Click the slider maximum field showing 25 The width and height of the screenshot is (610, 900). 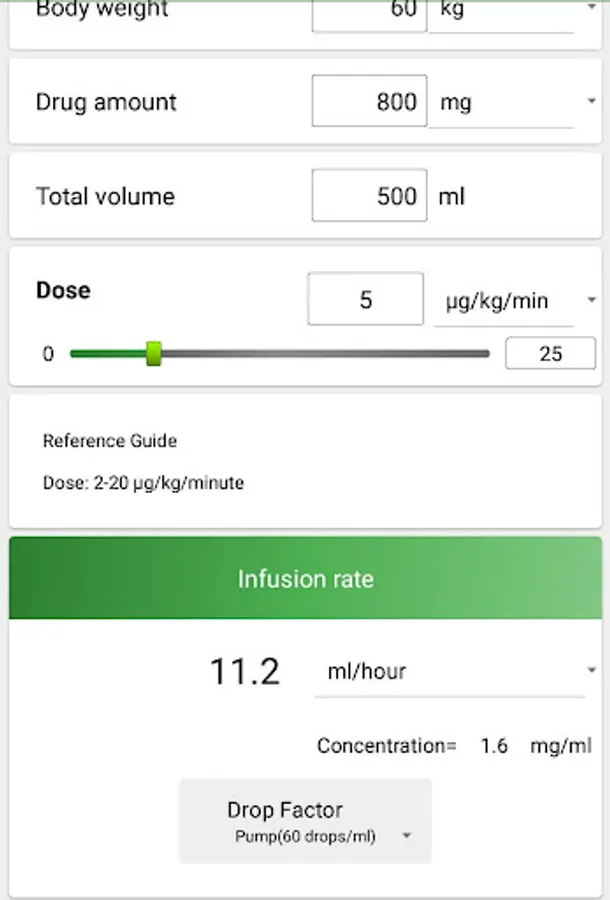pyautogui.click(x=550, y=354)
